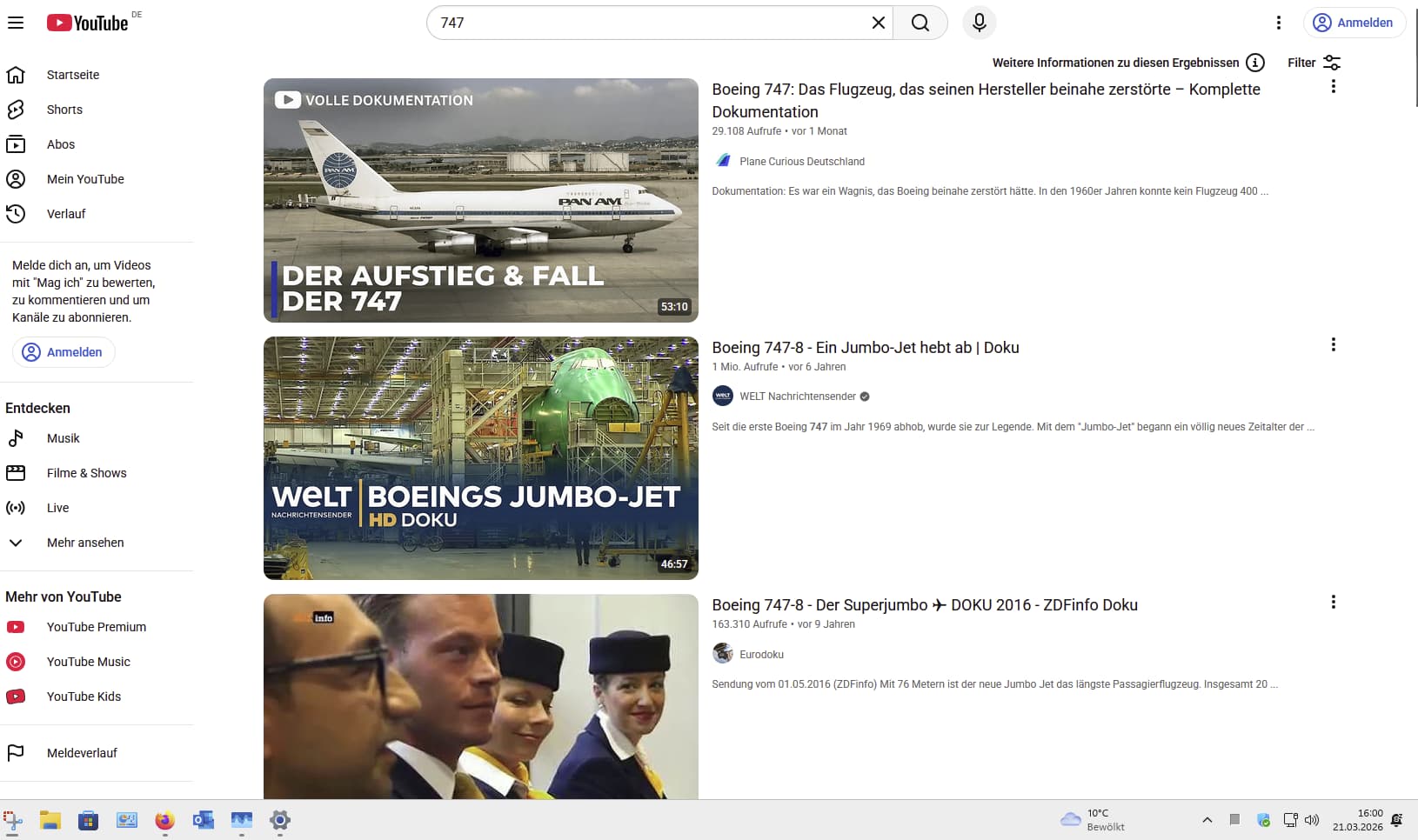Visit WELT Nachrichtensender channel name
The height and width of the screenshot is (840, 1418).
pyautogui.click(x=798, y=397)
